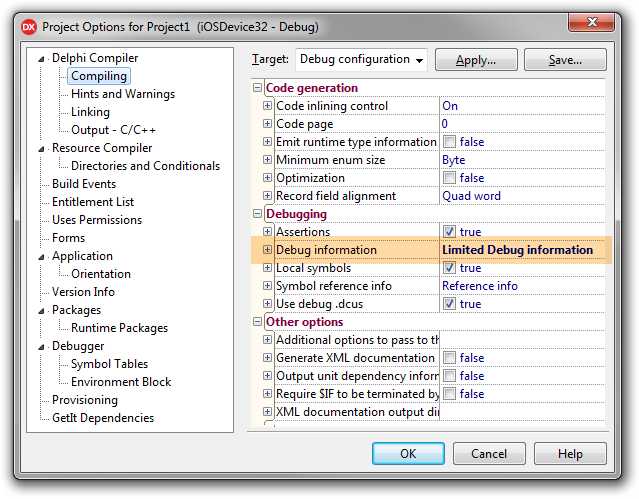Click the Apply... button

(x=476, y=60)
